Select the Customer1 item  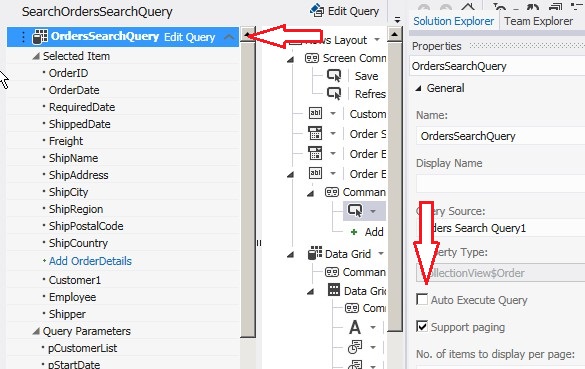tap(75, 280)
